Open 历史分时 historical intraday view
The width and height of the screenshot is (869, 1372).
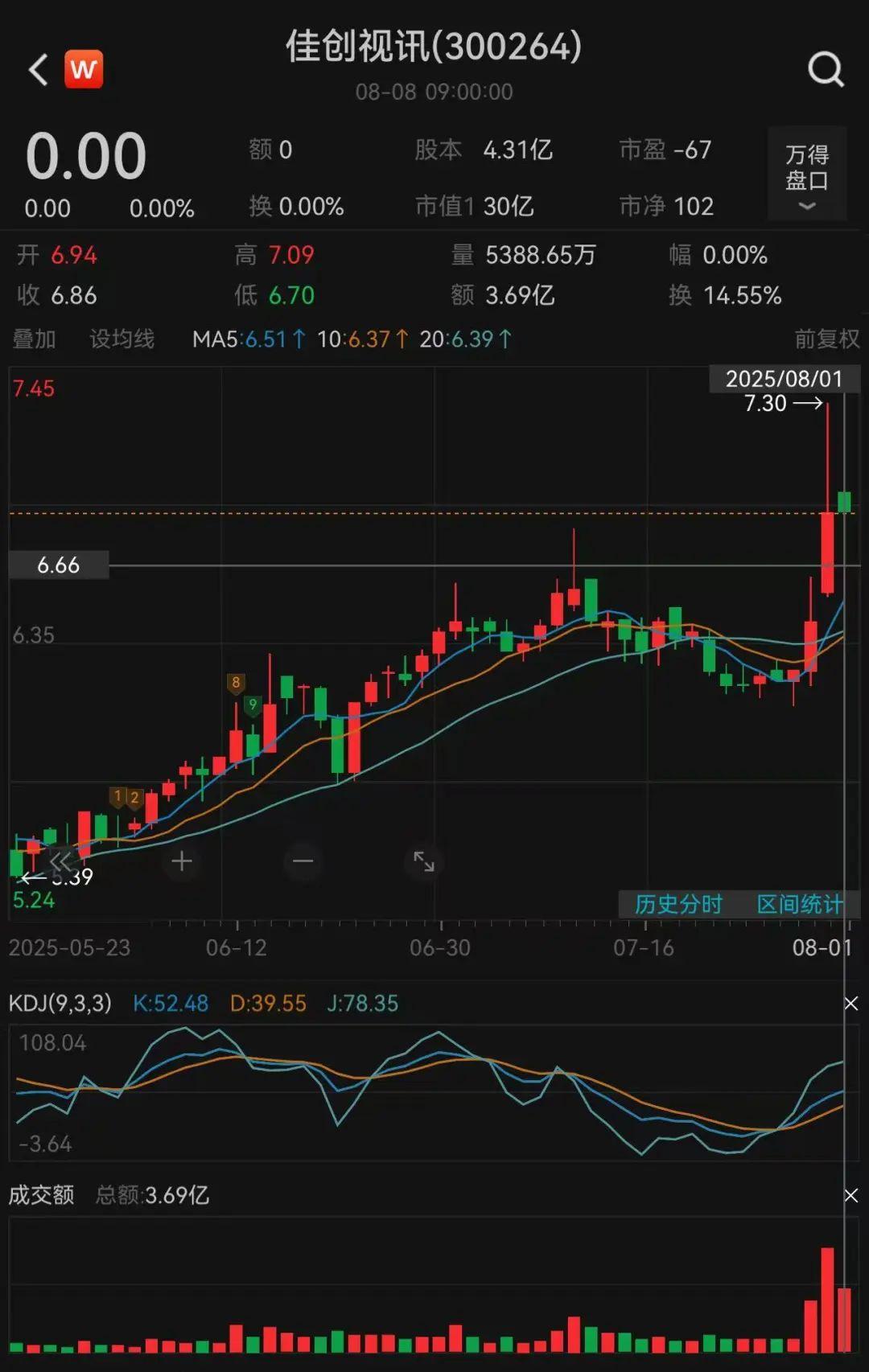click(x=678, y=905)
